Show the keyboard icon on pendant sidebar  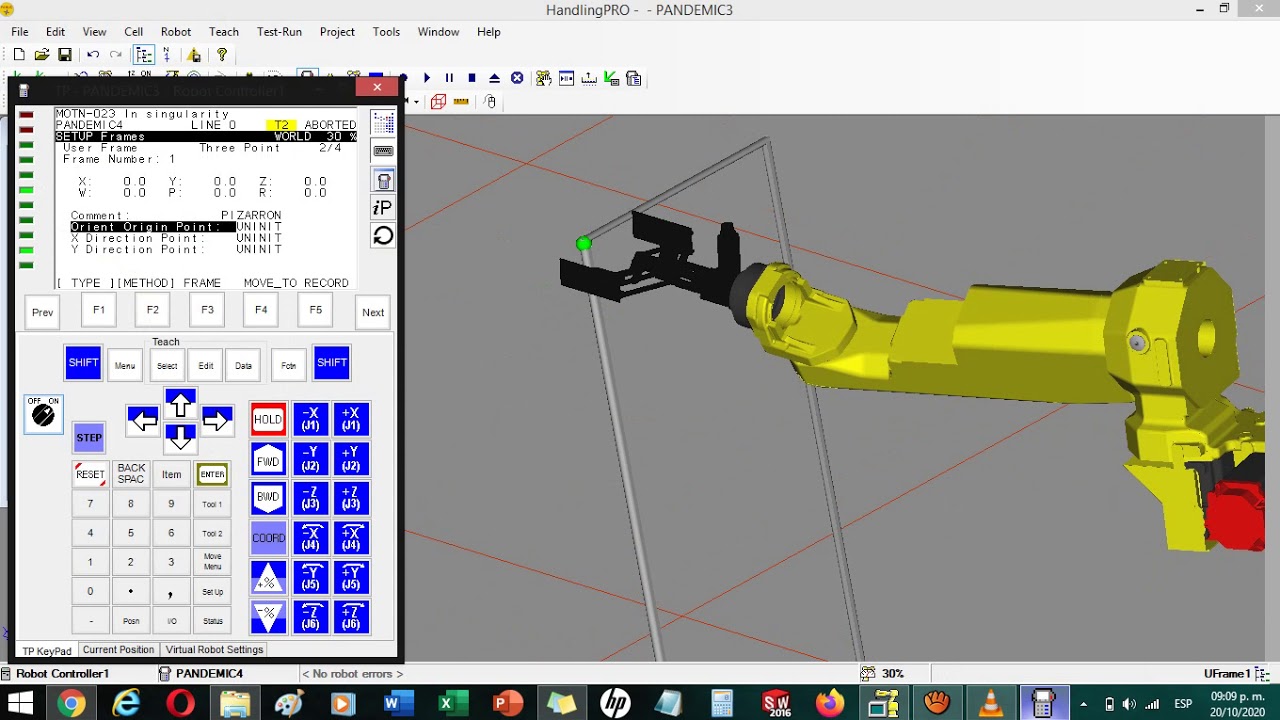(x=383, y=151)
